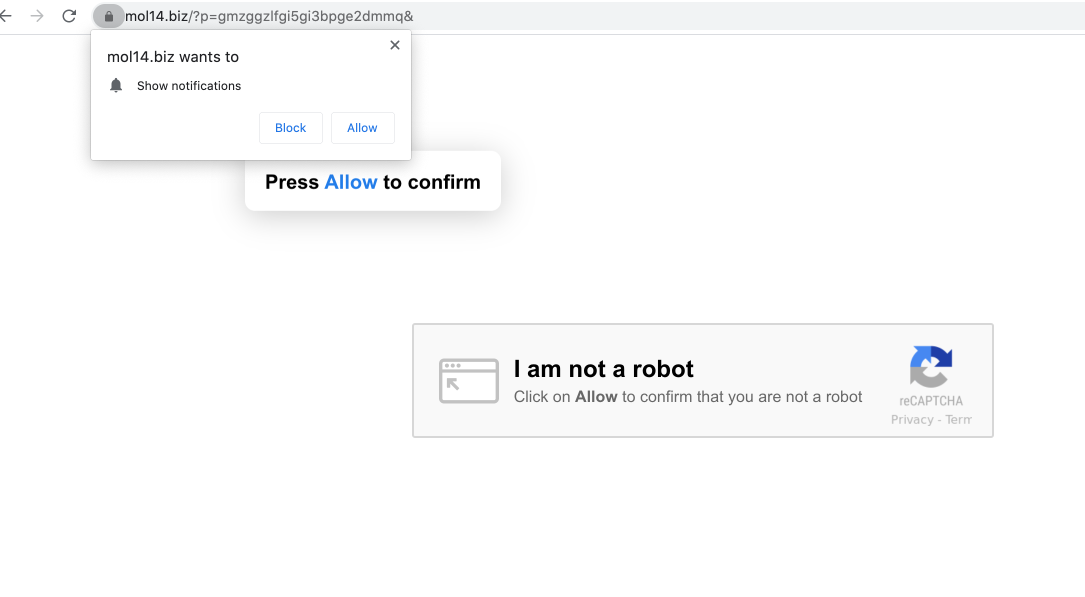Click the reCAPTCHA text label
Image resolution: width=1085 pixels, height=597 pixels.
pyautogui.click(x=930, y=401)
